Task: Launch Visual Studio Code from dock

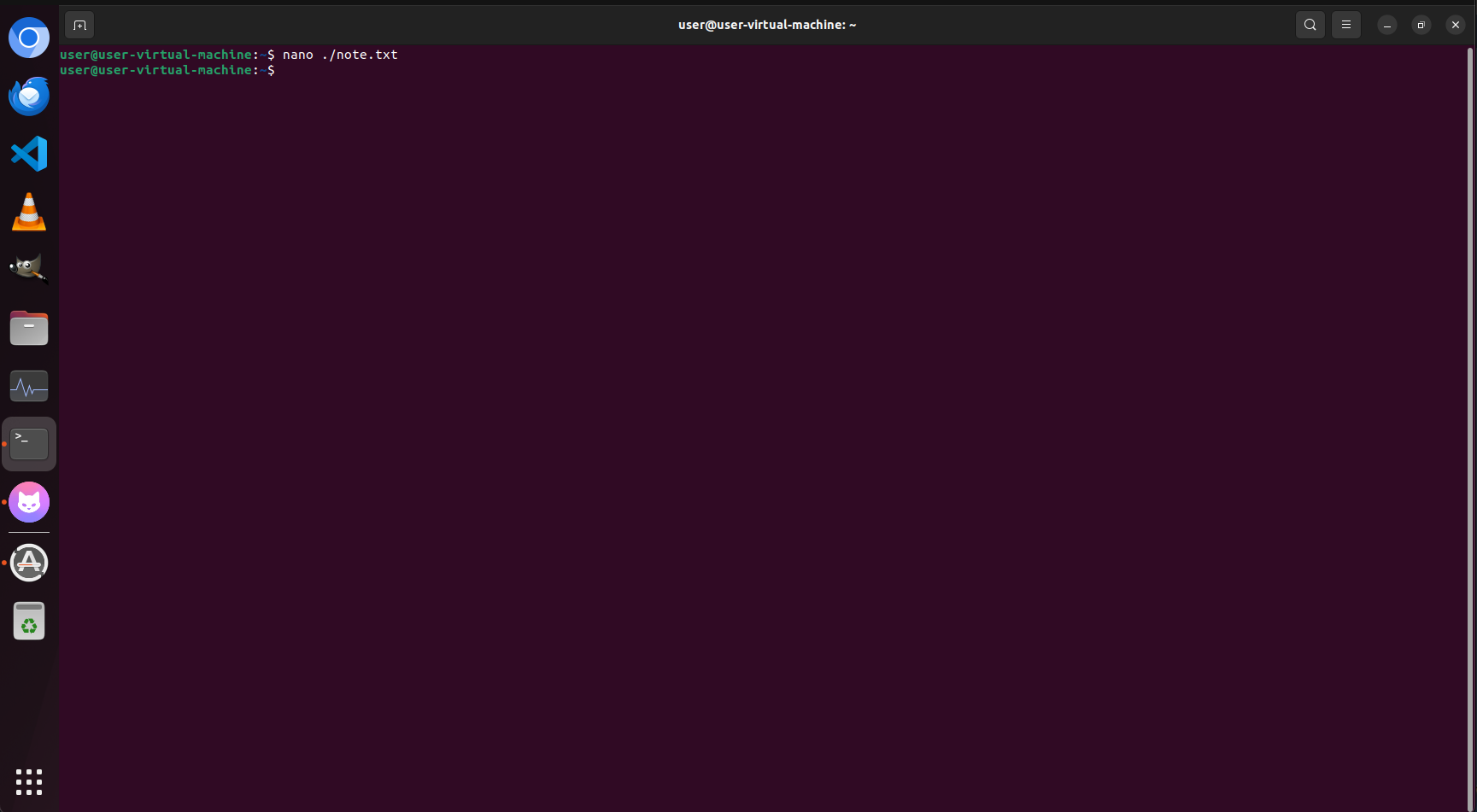Action: tap(29, 154)
